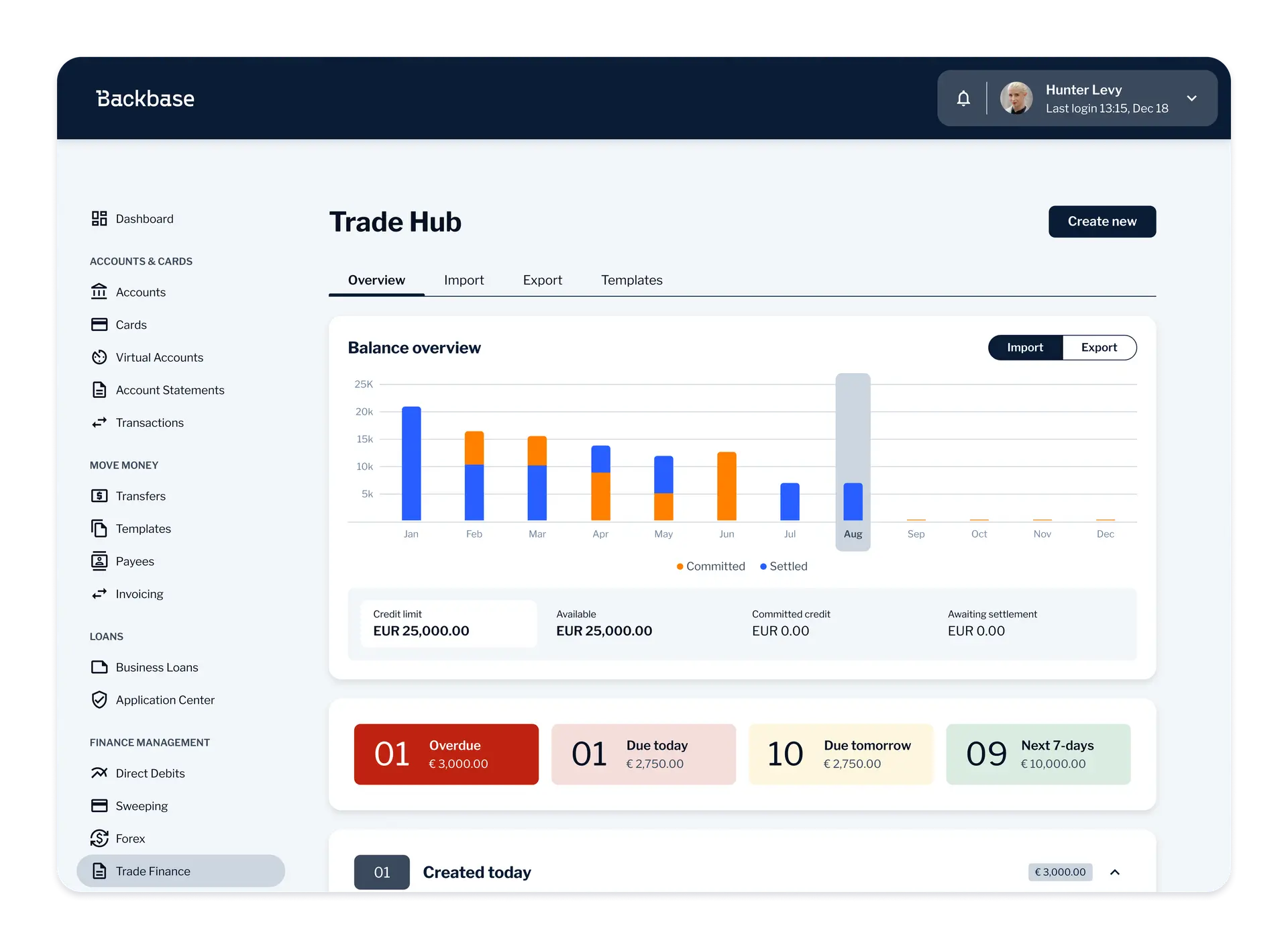Click the red Overdue summary card
This screenshot has width=1288, height=949.
coord(446,754)
